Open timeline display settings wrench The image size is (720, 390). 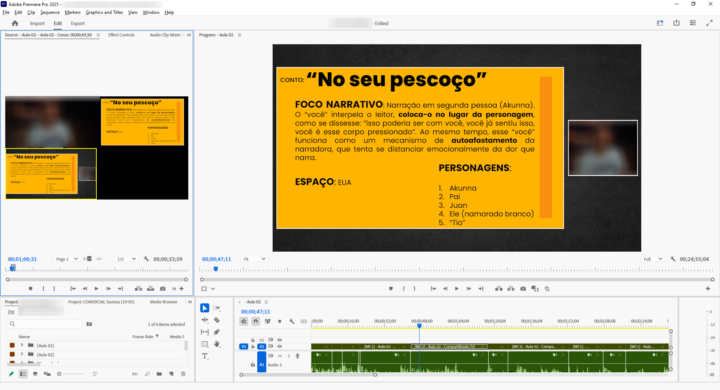[x=292, y=322]
